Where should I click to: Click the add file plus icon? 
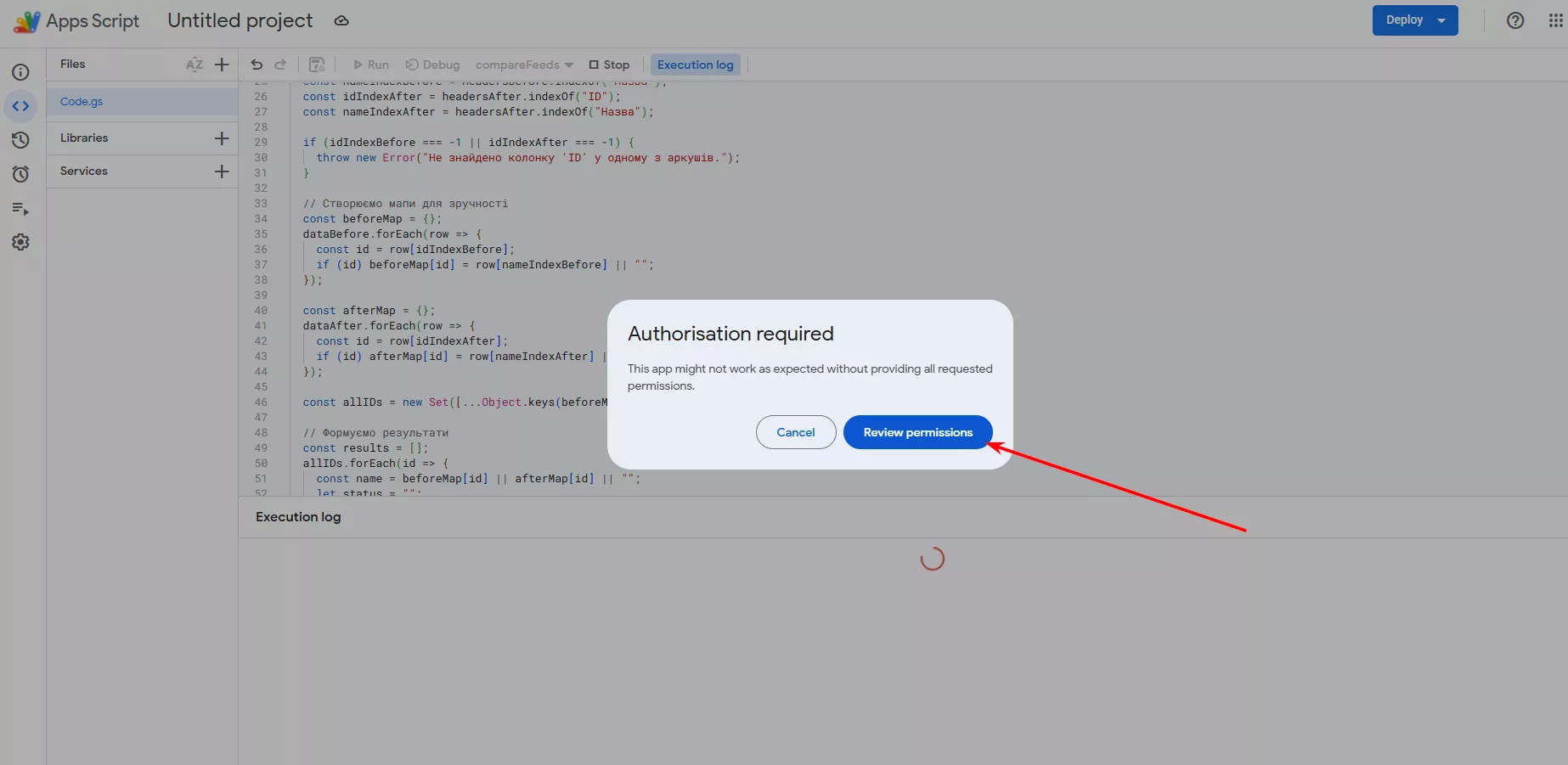pos(222,65)
